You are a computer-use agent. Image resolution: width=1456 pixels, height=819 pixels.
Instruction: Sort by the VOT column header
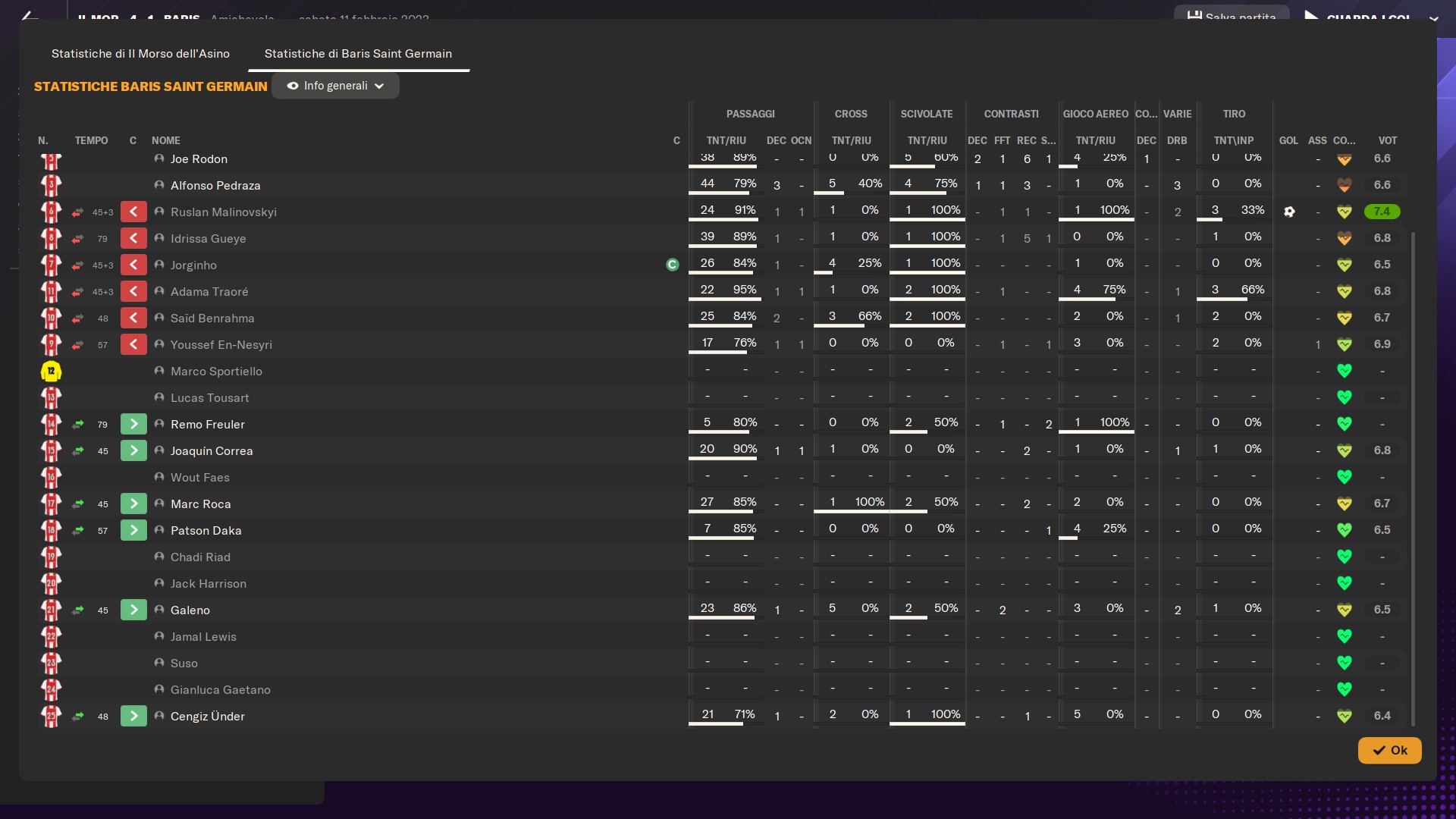[1387, 140]
